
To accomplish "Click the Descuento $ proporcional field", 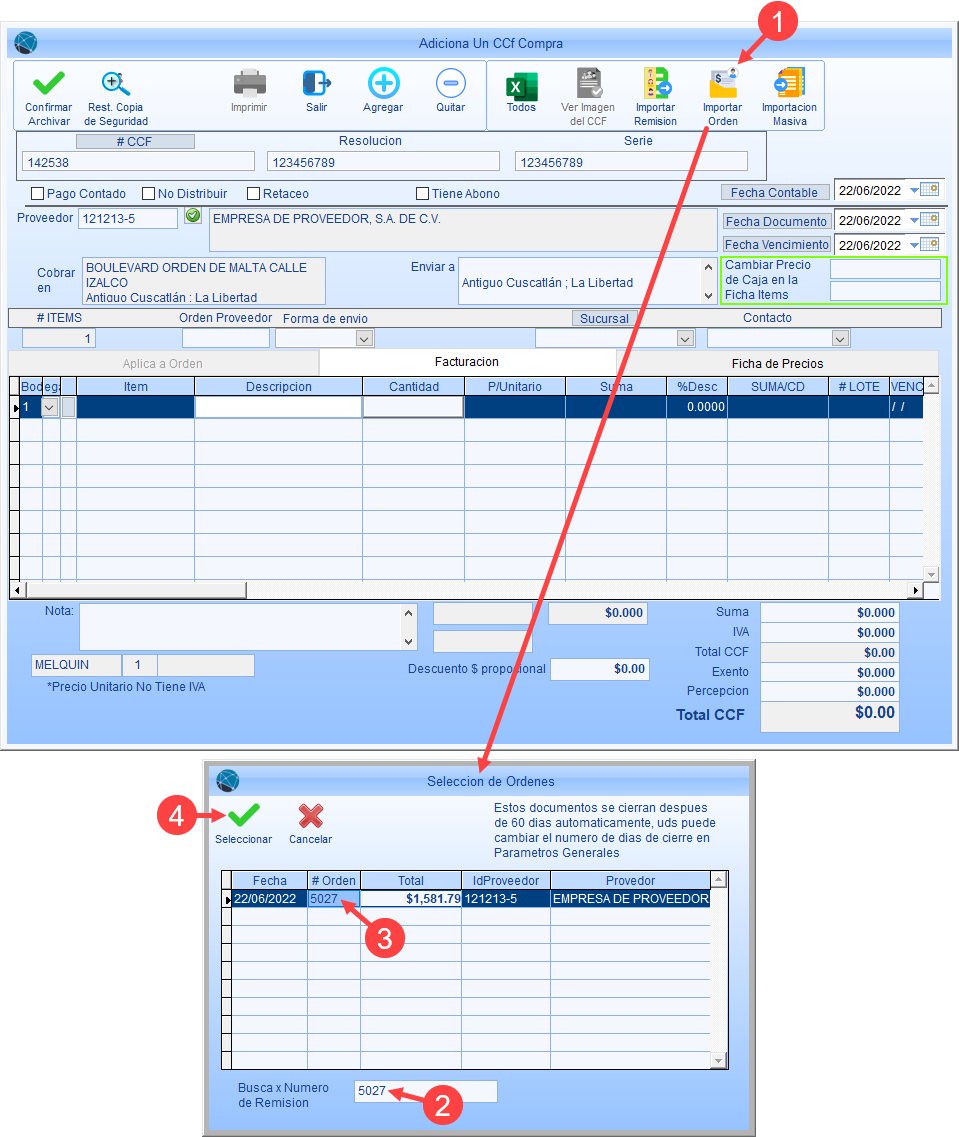I will (599, 669).
